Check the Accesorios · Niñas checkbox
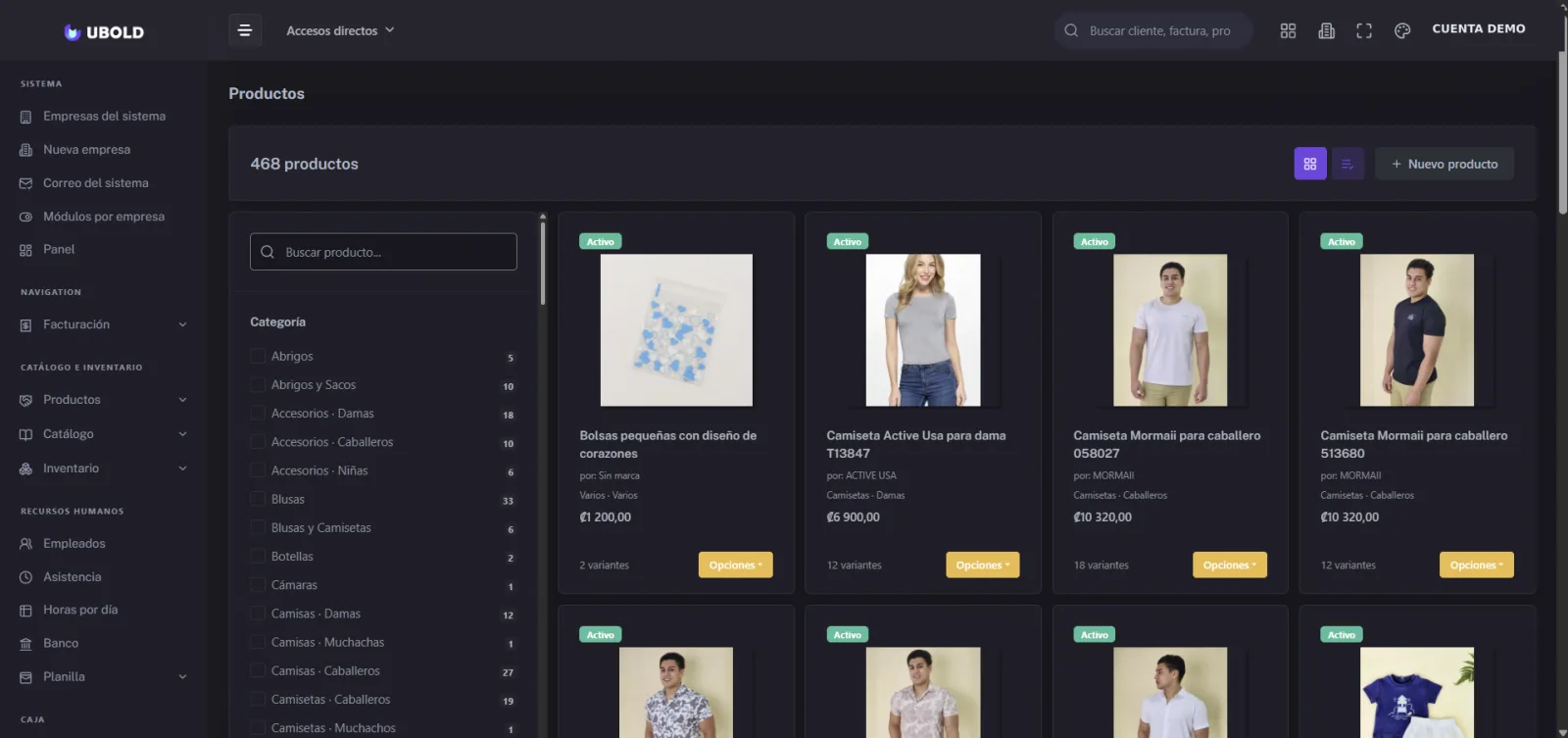This screenshot has height=738, width=1568. [258, 469]
